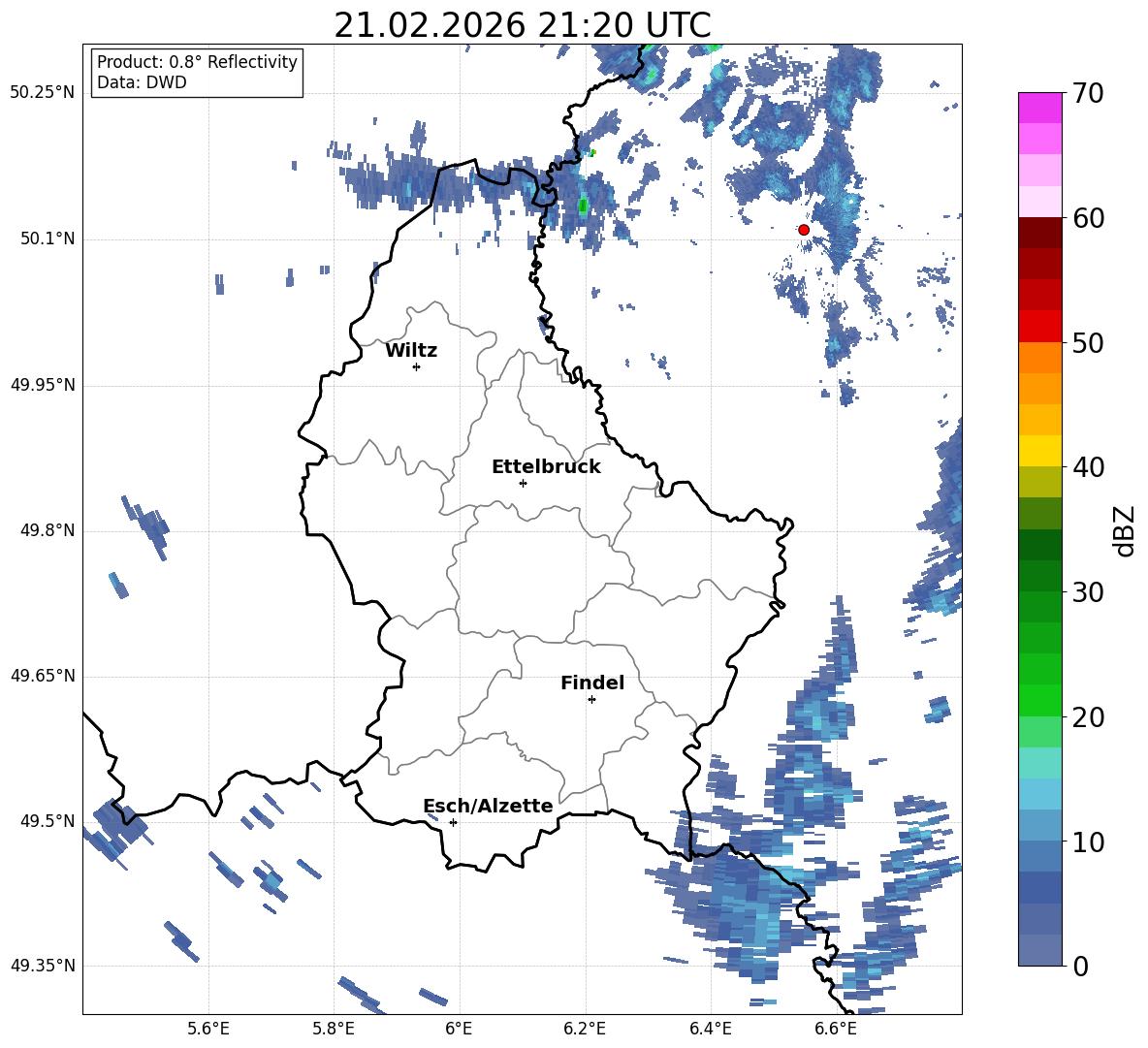Image resolution: width=1148 pixels, height=1048 pixels.
Task: Select the Findel label
Action: tap(592, 683)
